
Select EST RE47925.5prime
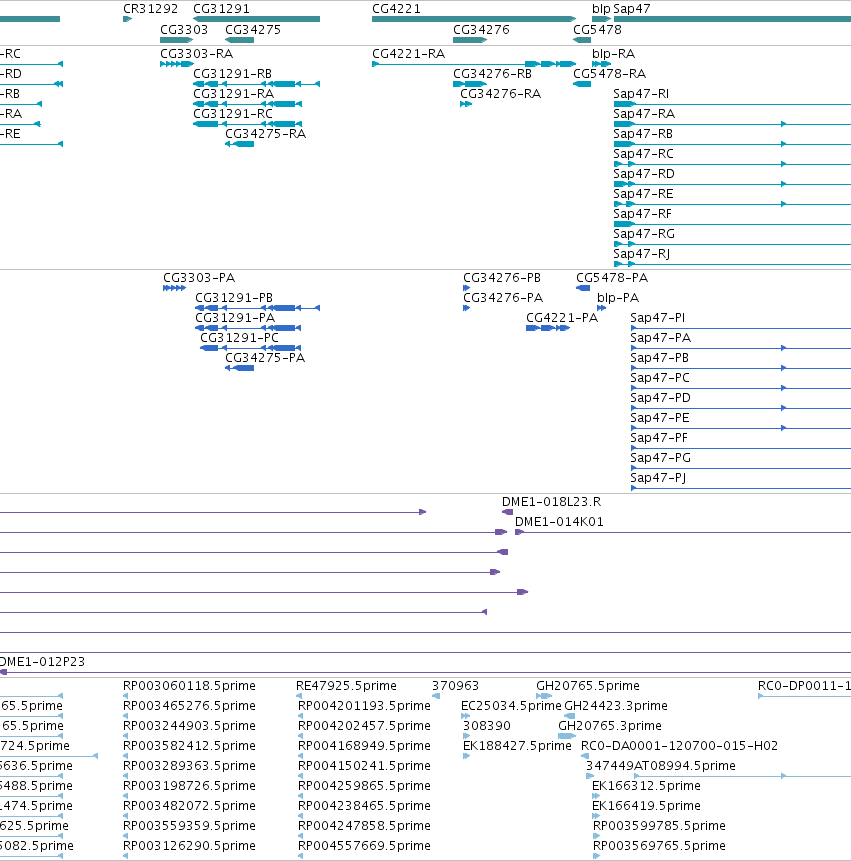click(x=346, y=686)
